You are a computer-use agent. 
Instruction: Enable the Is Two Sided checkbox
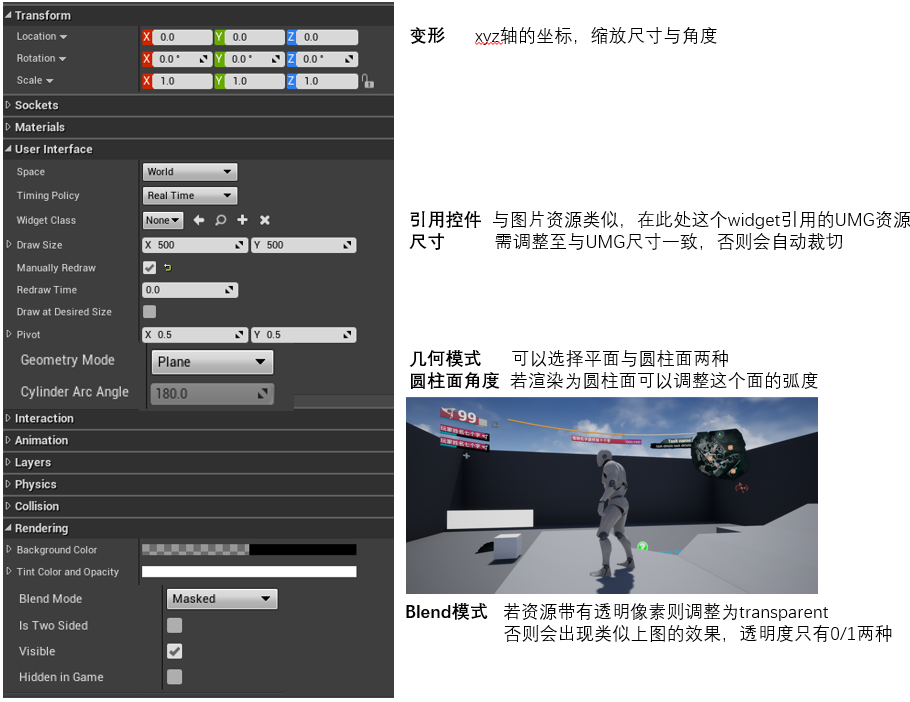pos(174,625)
